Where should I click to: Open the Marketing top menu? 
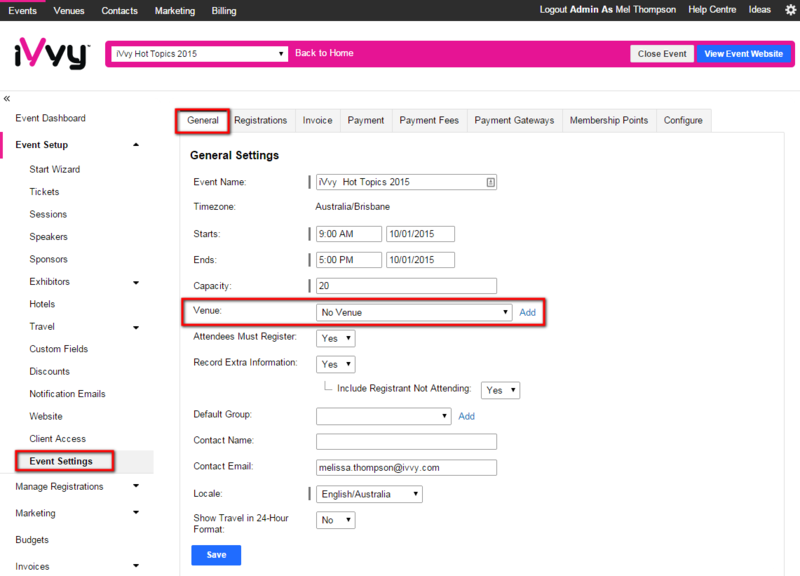click(175, 11)
